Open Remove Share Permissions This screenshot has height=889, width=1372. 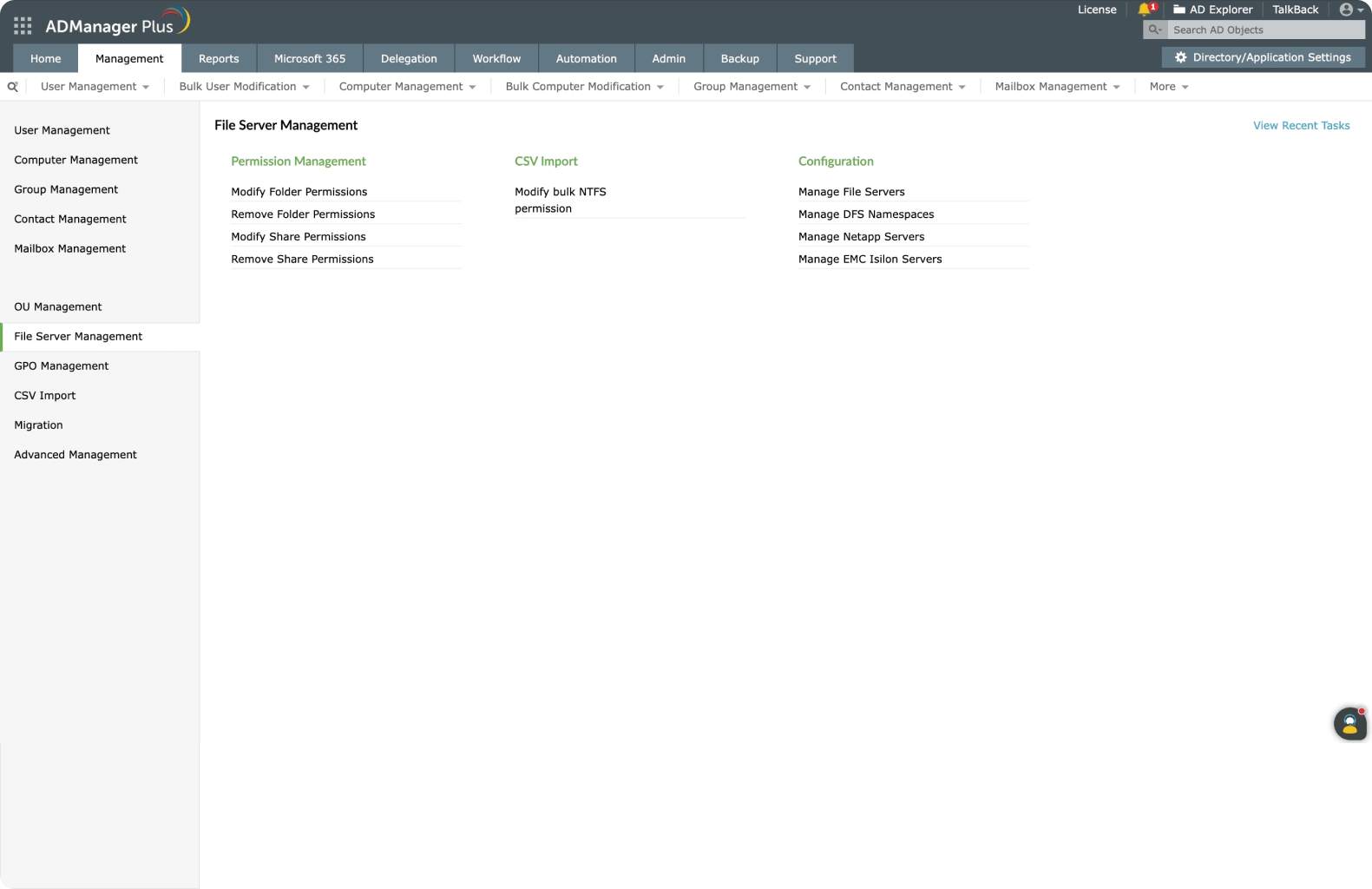302,260
